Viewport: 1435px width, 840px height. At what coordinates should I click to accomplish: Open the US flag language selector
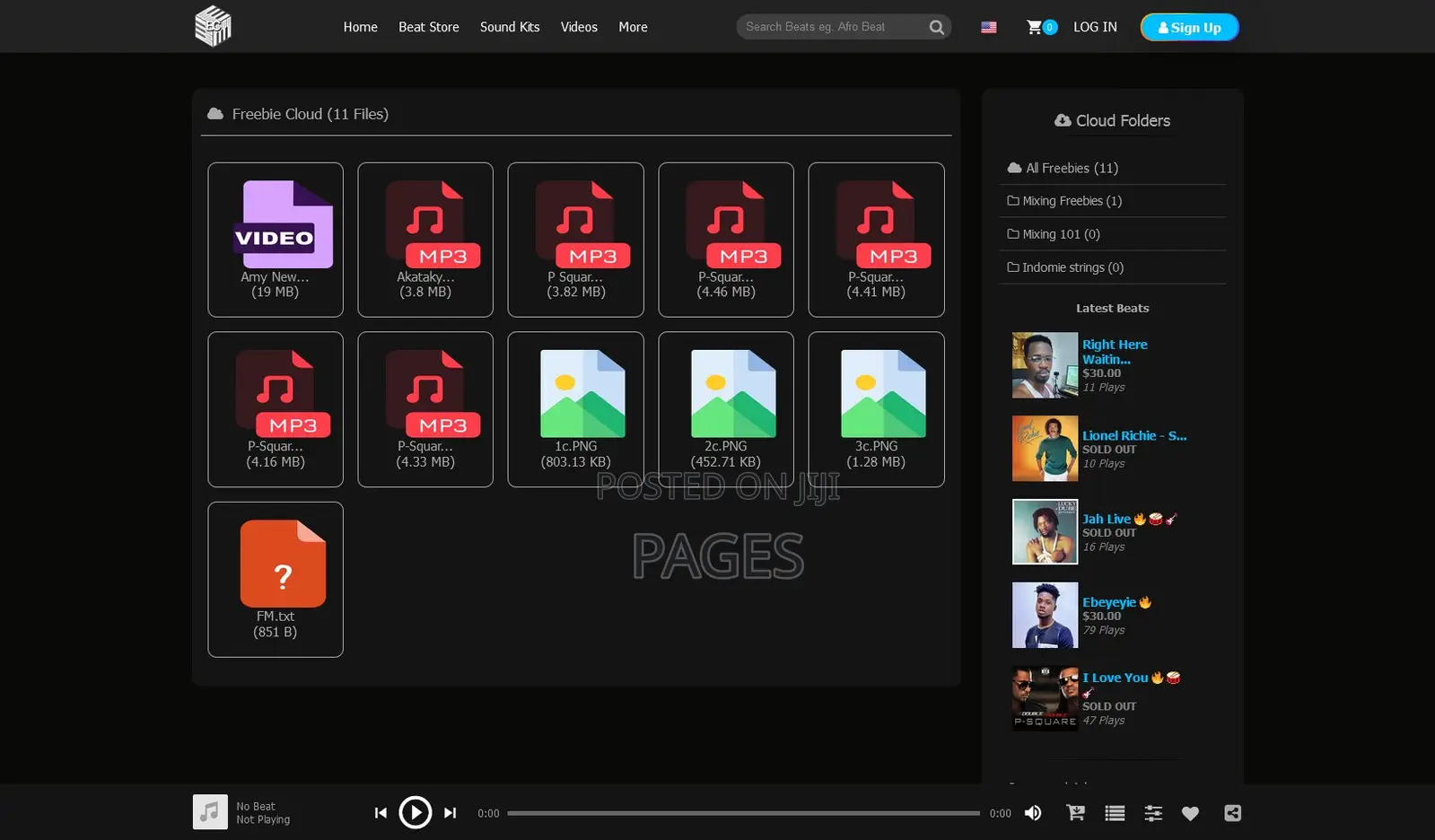click(x=989, y=28)
